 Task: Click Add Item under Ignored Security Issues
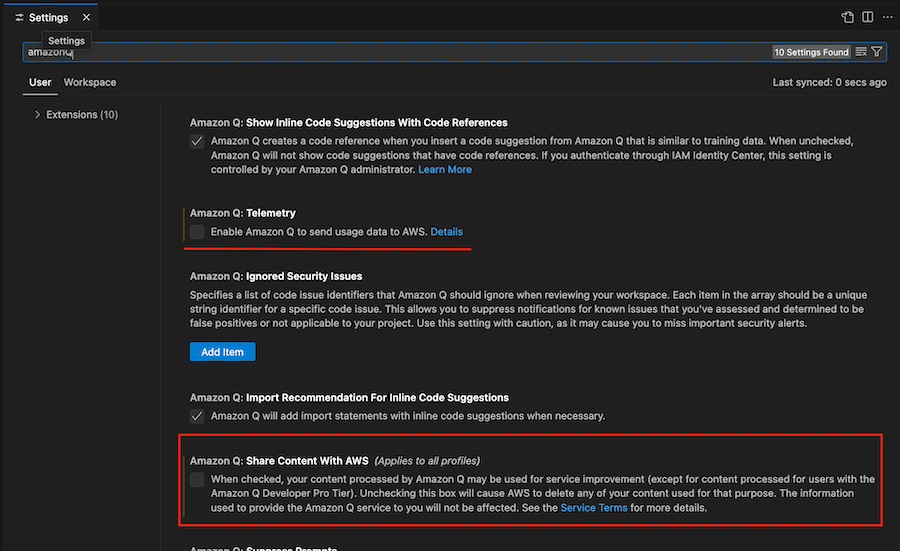222,352
